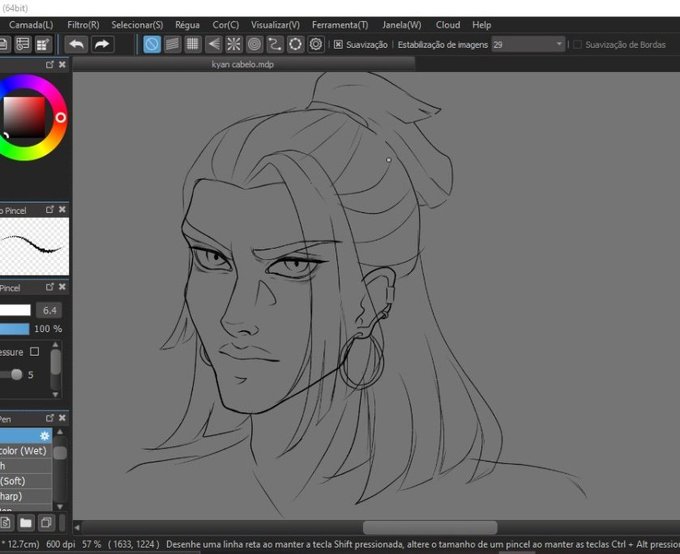Select the vanishing point snap tool
This screenshot has height=554, width=680.
click(213, 44)
